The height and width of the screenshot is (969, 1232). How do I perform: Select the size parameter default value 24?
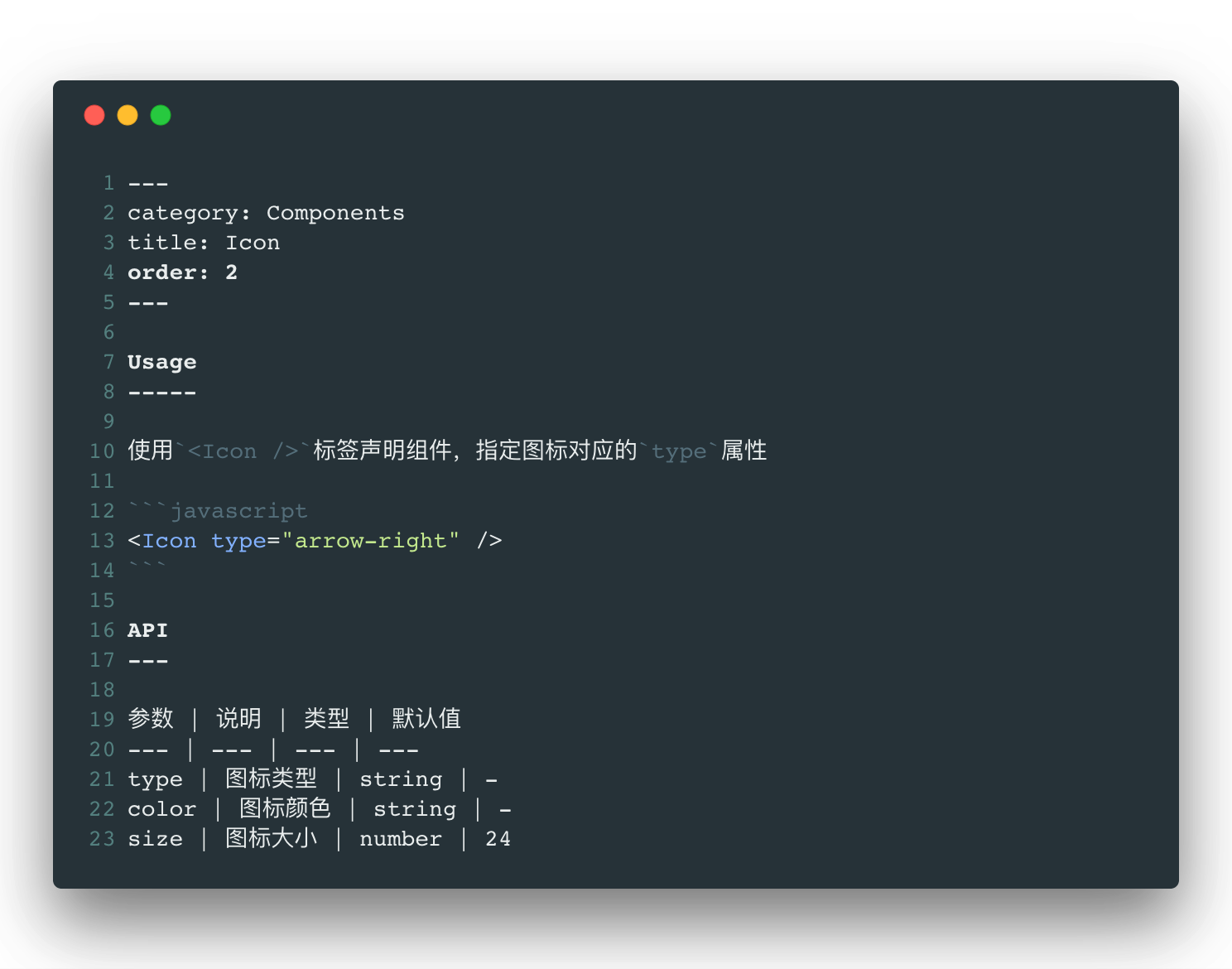coord(498,839)
